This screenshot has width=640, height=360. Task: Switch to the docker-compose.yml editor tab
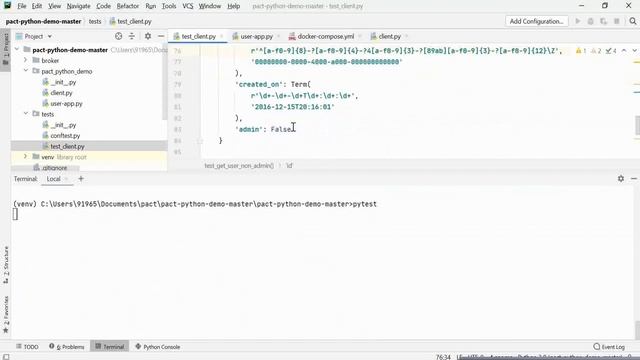pyautogui.click(x=325, y=36)
